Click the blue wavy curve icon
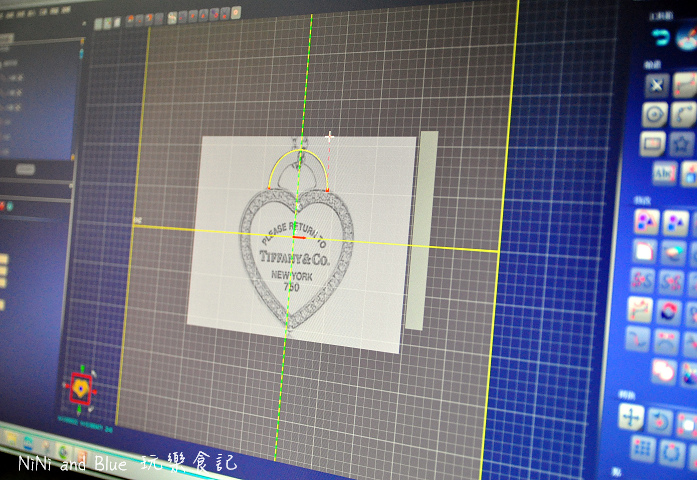This screenshot has height=480, width=700. 638,339
